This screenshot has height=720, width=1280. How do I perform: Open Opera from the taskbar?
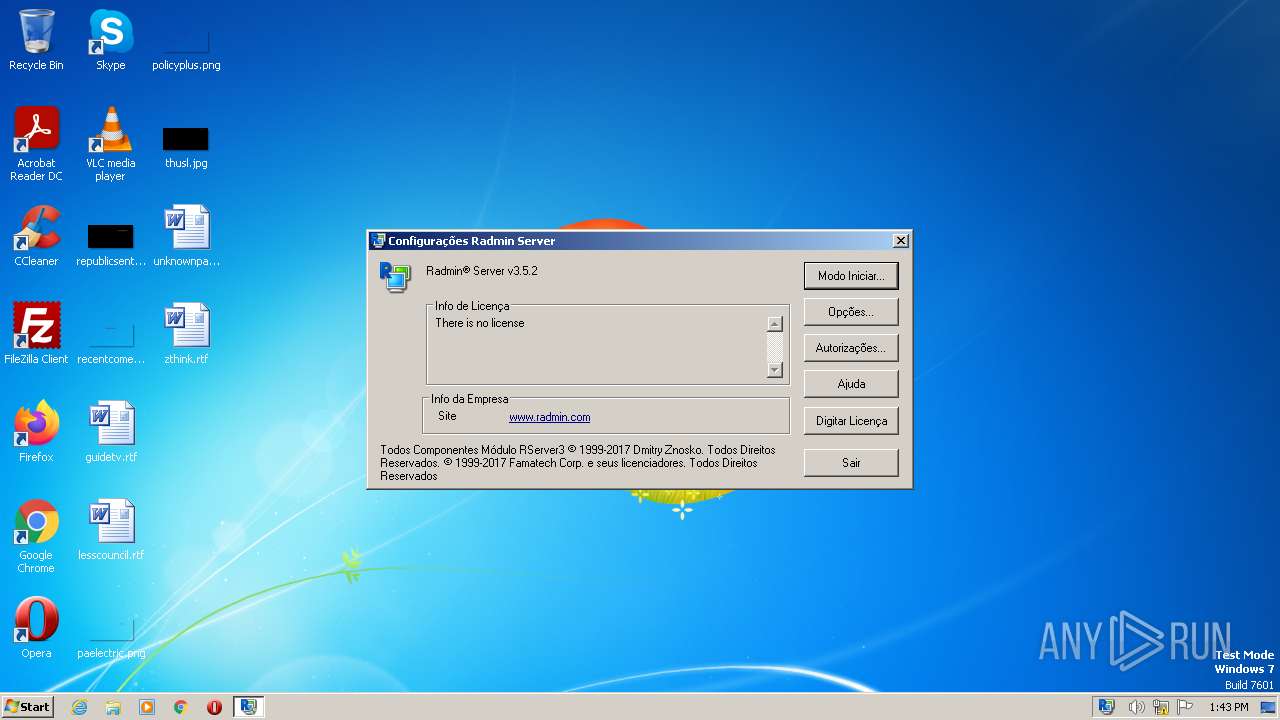[x=214, y=707]
